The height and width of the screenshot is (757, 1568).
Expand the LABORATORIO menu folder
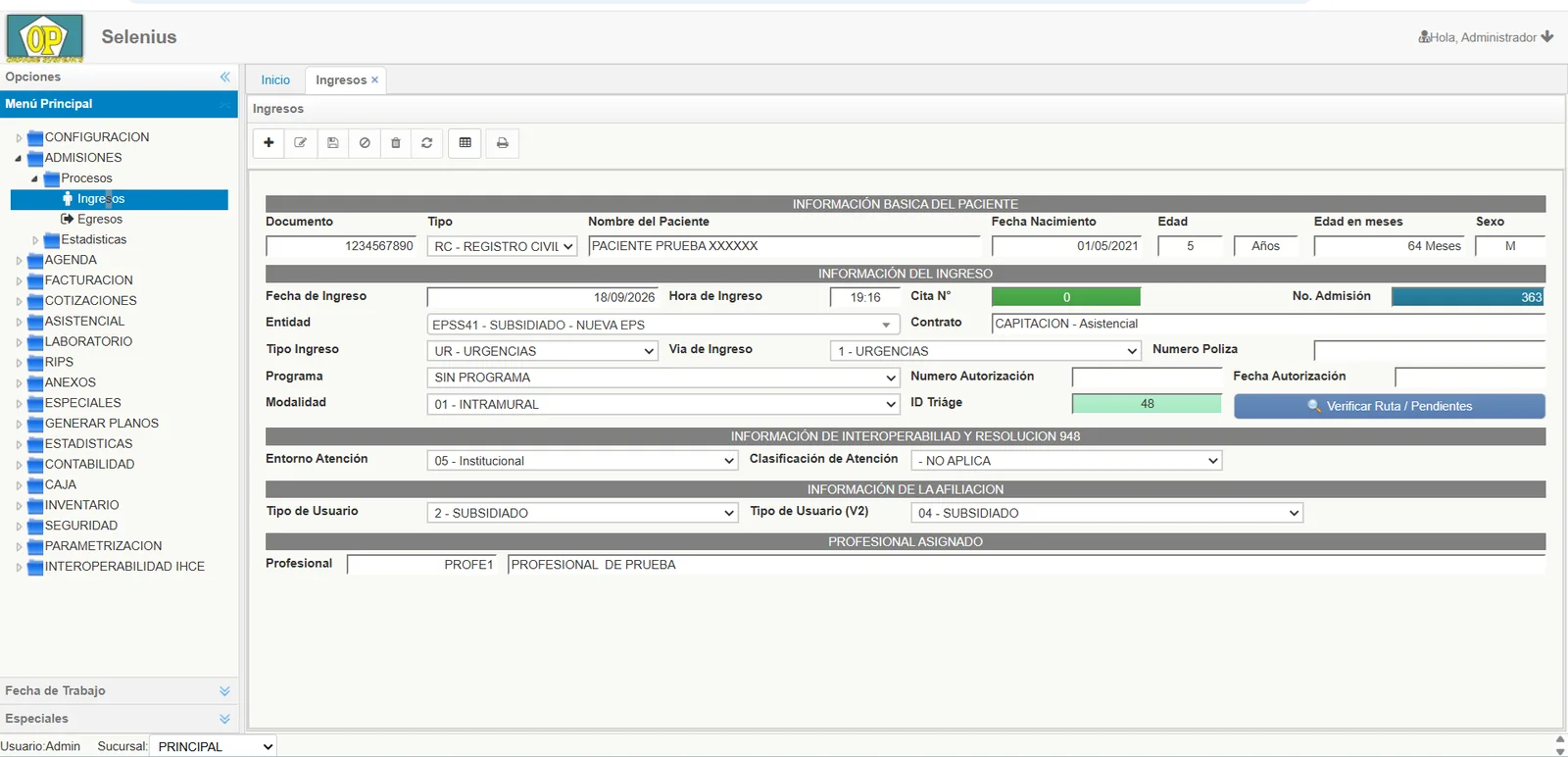point(19,342)
